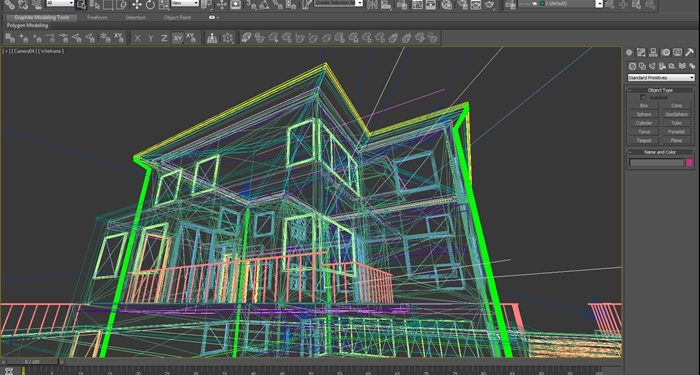Image resolution: width=700 pixels, height=375 pixels.
Task: Click the Array tool icon
Action: (228, 38)
